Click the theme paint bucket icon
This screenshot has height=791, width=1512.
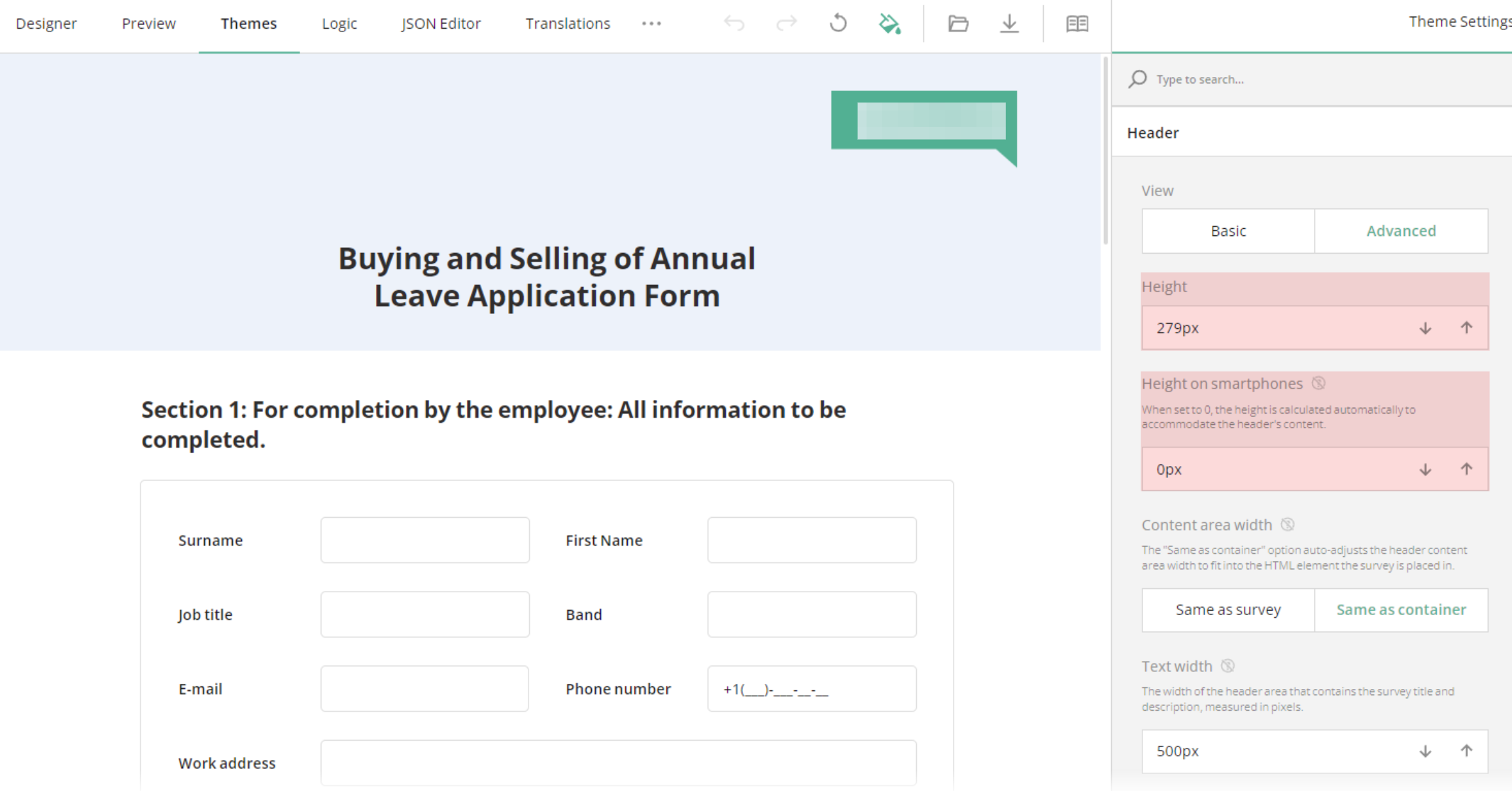click(x=889, y=24)
